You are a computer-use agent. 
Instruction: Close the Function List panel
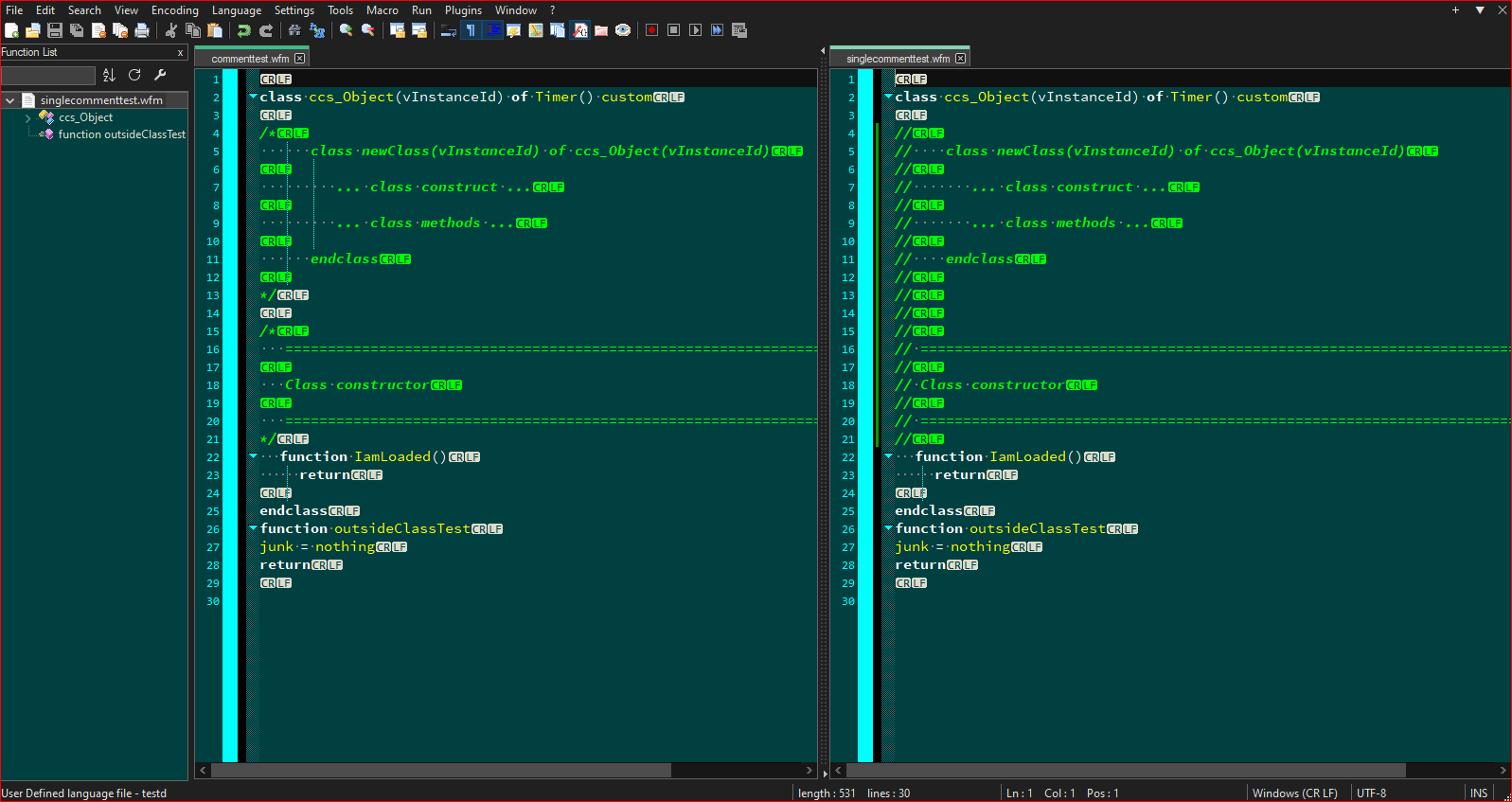[x=181, y=53]
